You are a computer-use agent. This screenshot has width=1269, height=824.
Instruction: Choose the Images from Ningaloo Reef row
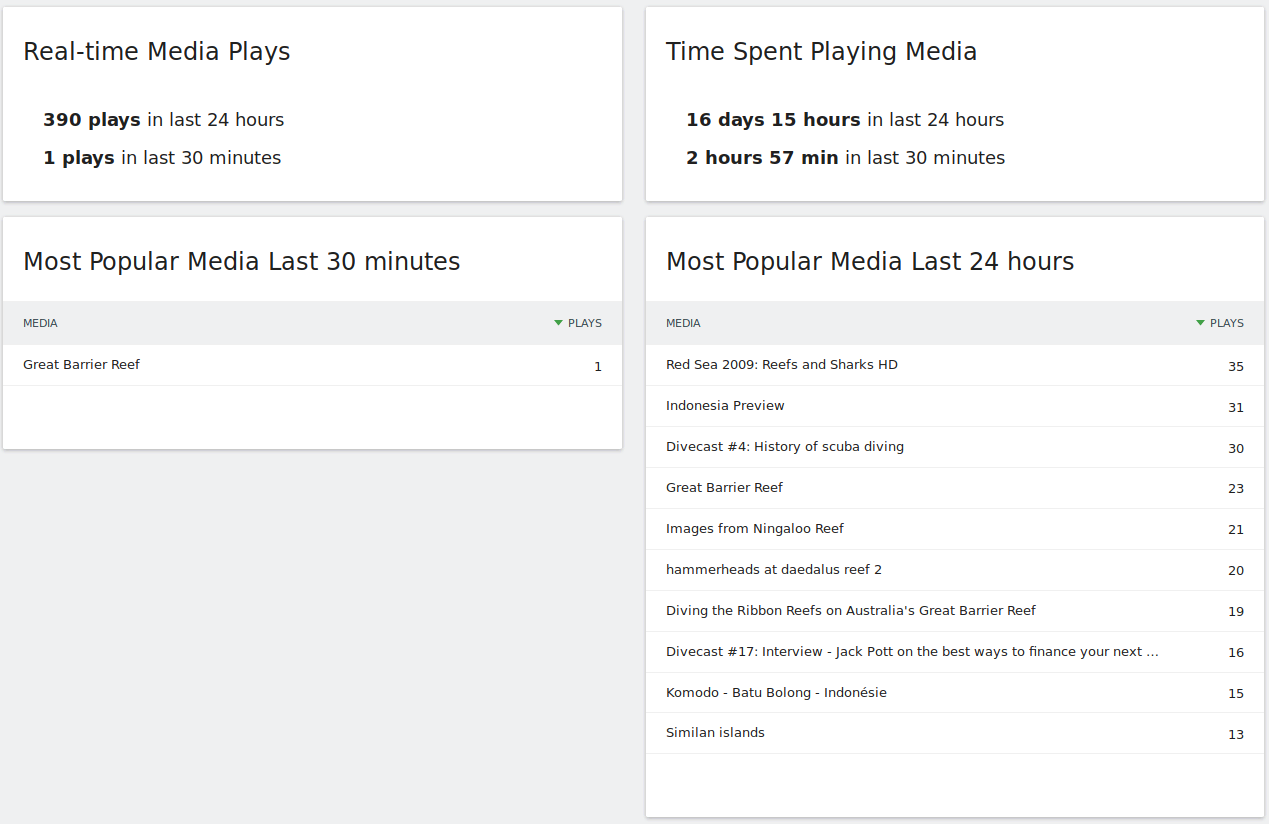click(x=754, y=529)
